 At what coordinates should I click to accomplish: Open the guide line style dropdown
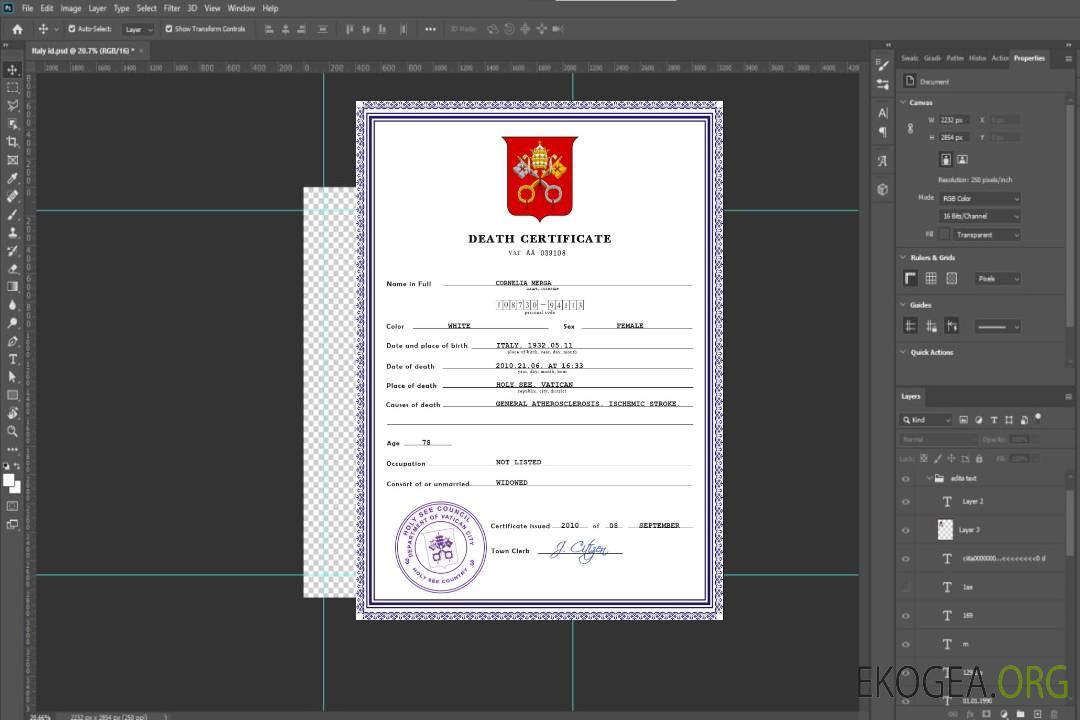pyautogui.click(x=998, y=327)
